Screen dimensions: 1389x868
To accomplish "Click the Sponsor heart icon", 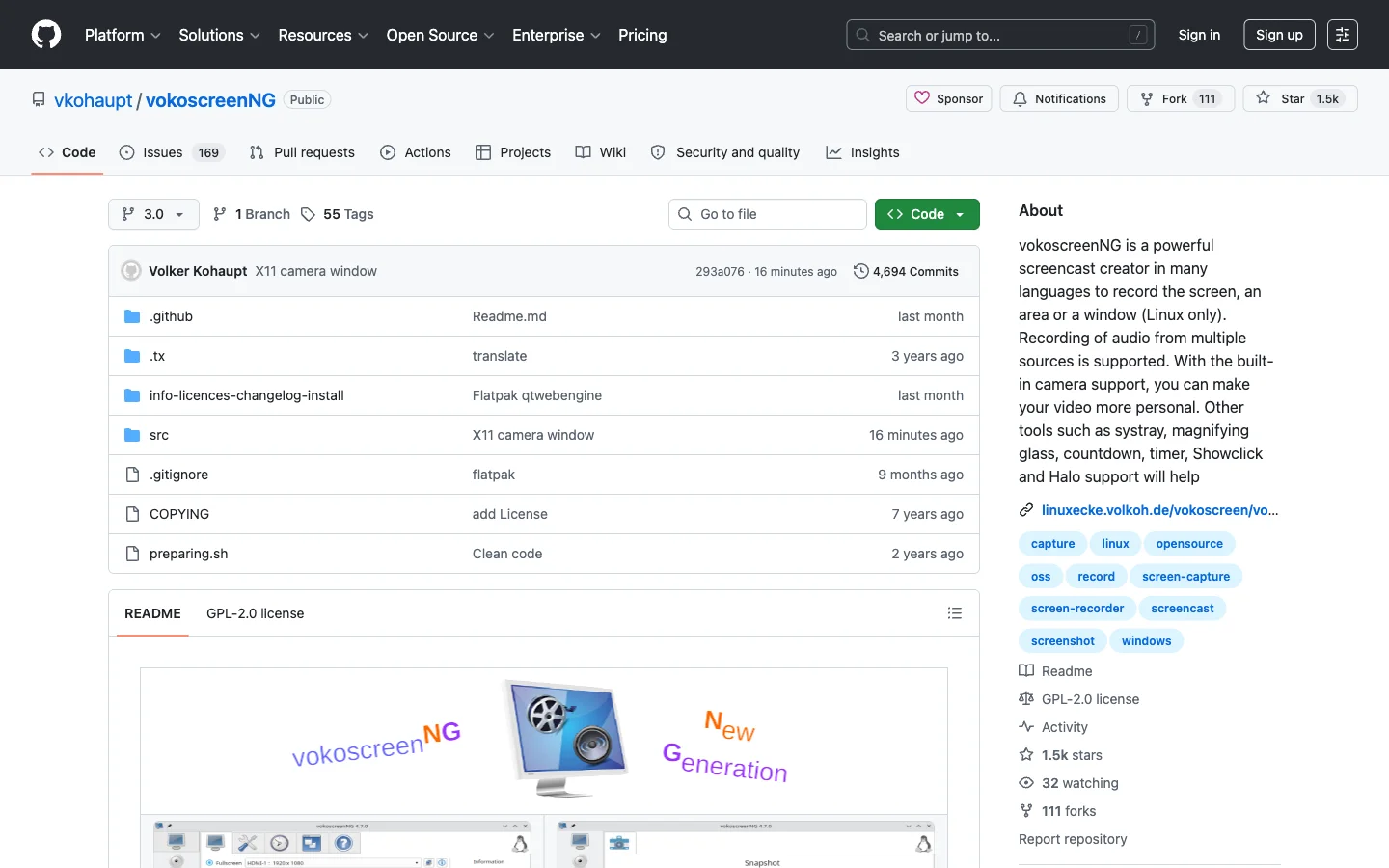I will [x=922, y=98].
